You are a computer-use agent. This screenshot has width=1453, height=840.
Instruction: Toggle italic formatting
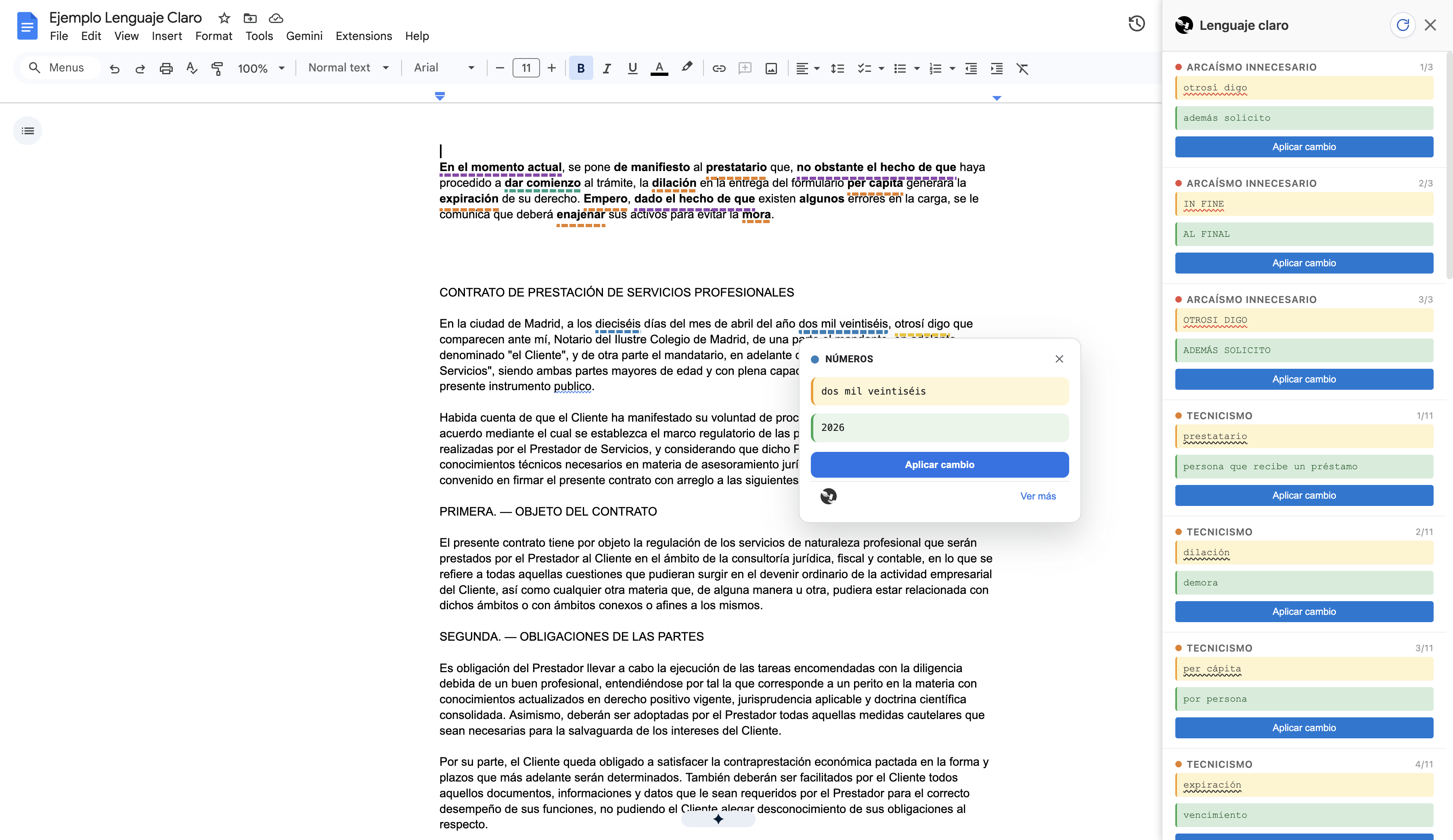(607, 68)
